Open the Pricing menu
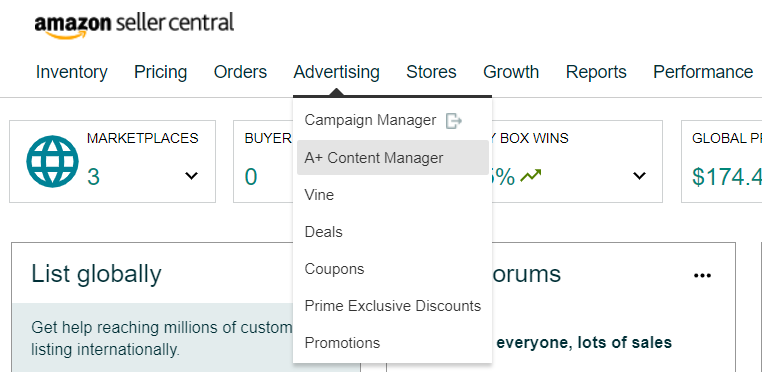 160,72
